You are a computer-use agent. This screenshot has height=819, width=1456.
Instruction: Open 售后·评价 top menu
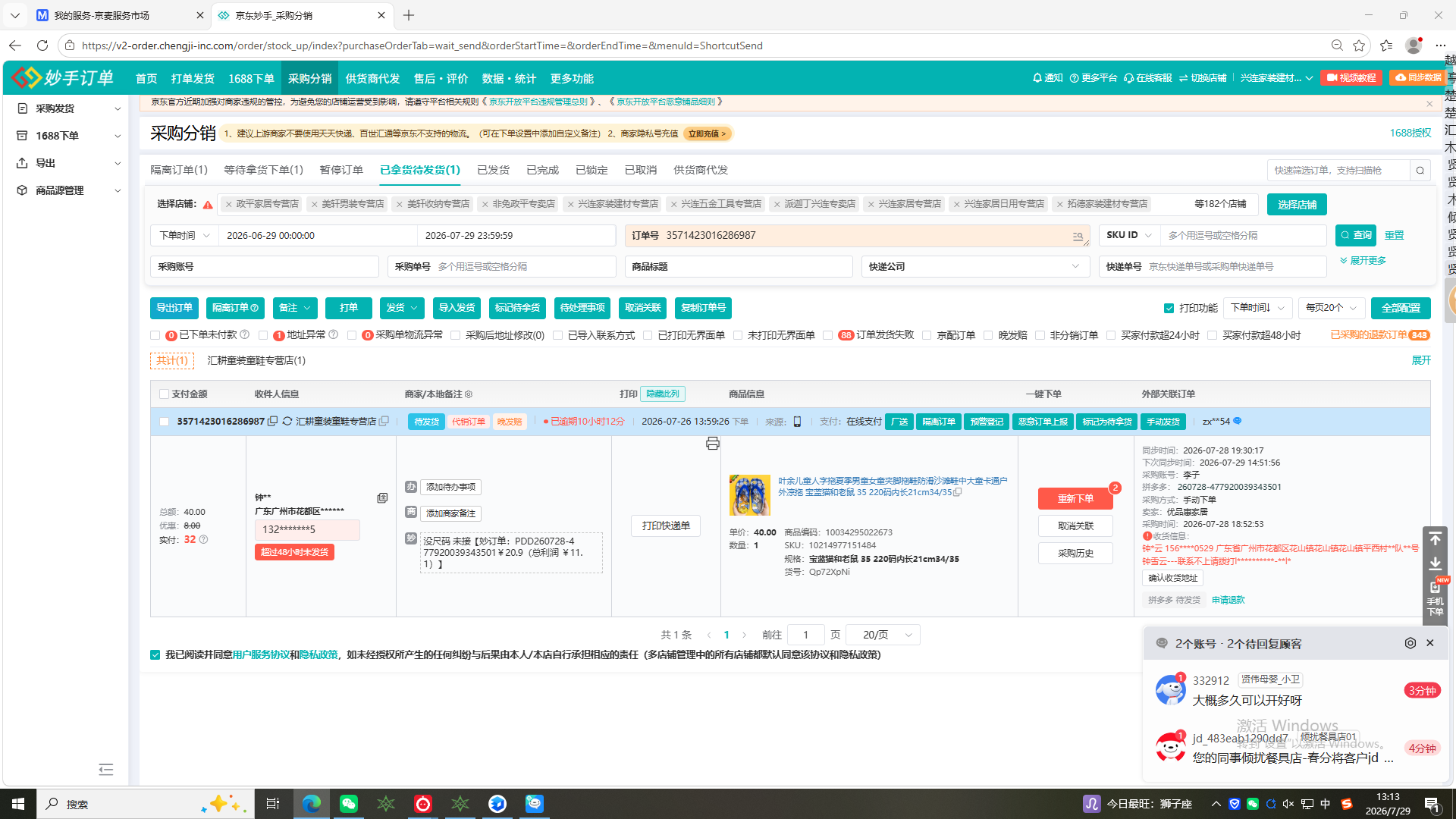click(441, 79)
